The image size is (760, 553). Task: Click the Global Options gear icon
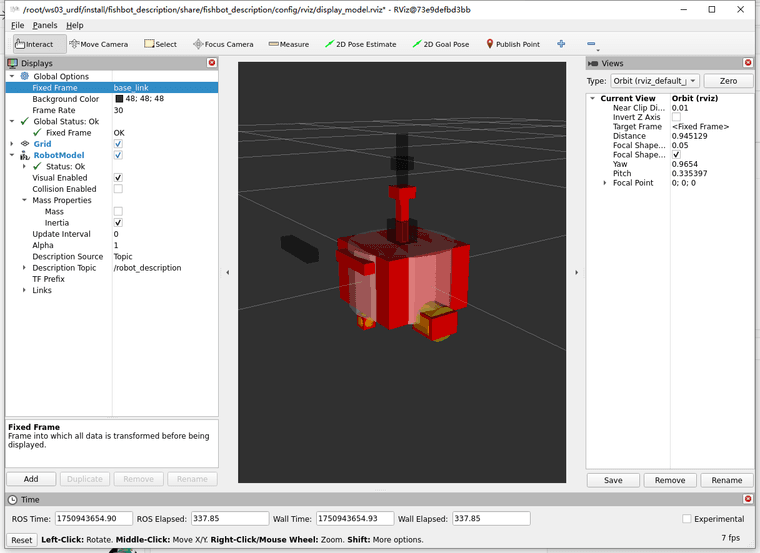coord(25,76)
